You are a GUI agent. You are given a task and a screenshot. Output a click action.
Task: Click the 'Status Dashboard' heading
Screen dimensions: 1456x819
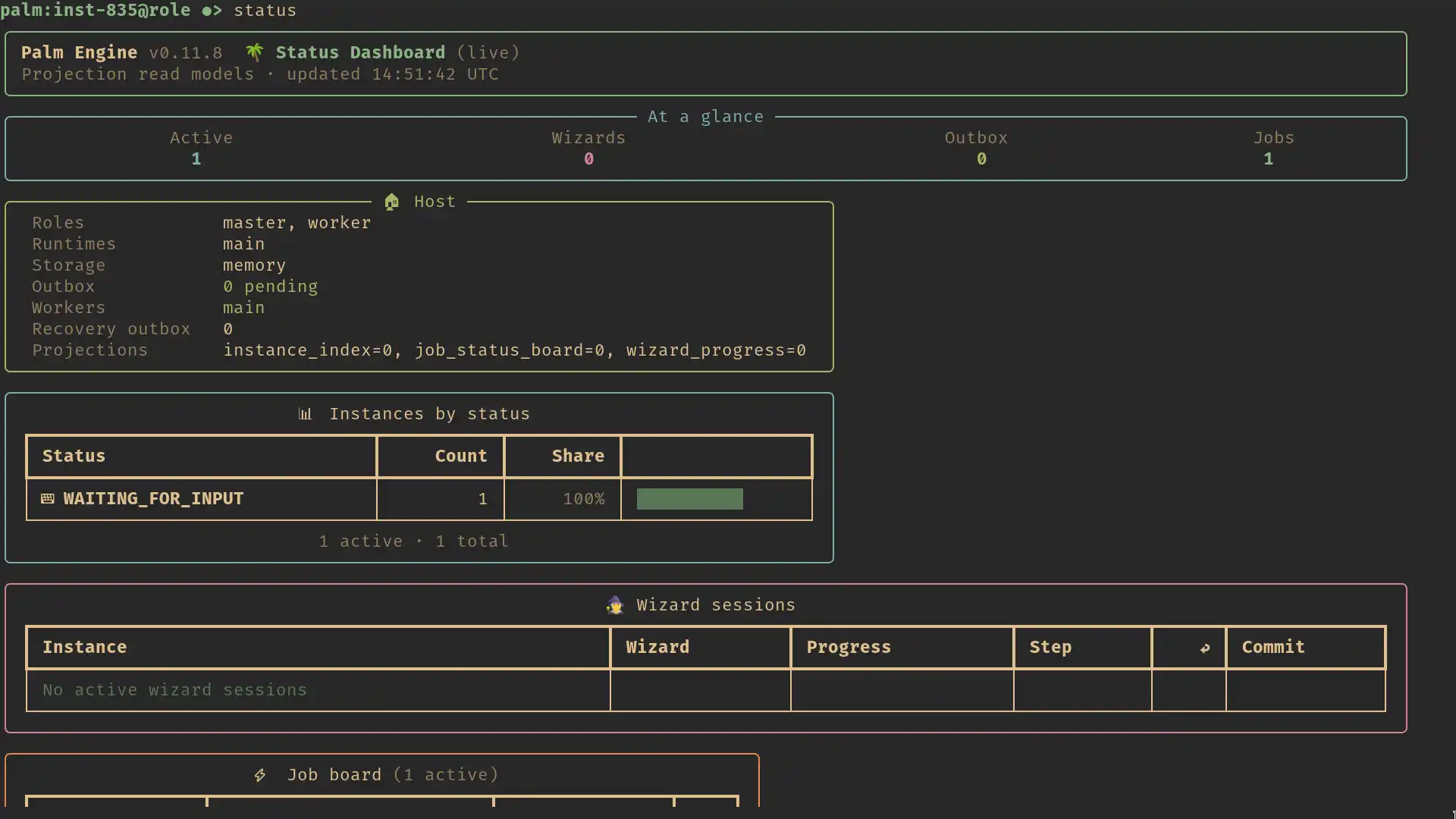pos(360,52)
